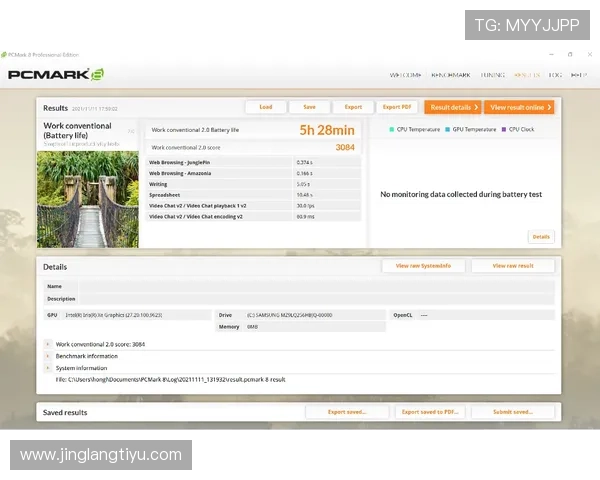The image size is (600, 480).
Task: Open Result details
Action: pos(452,107)
